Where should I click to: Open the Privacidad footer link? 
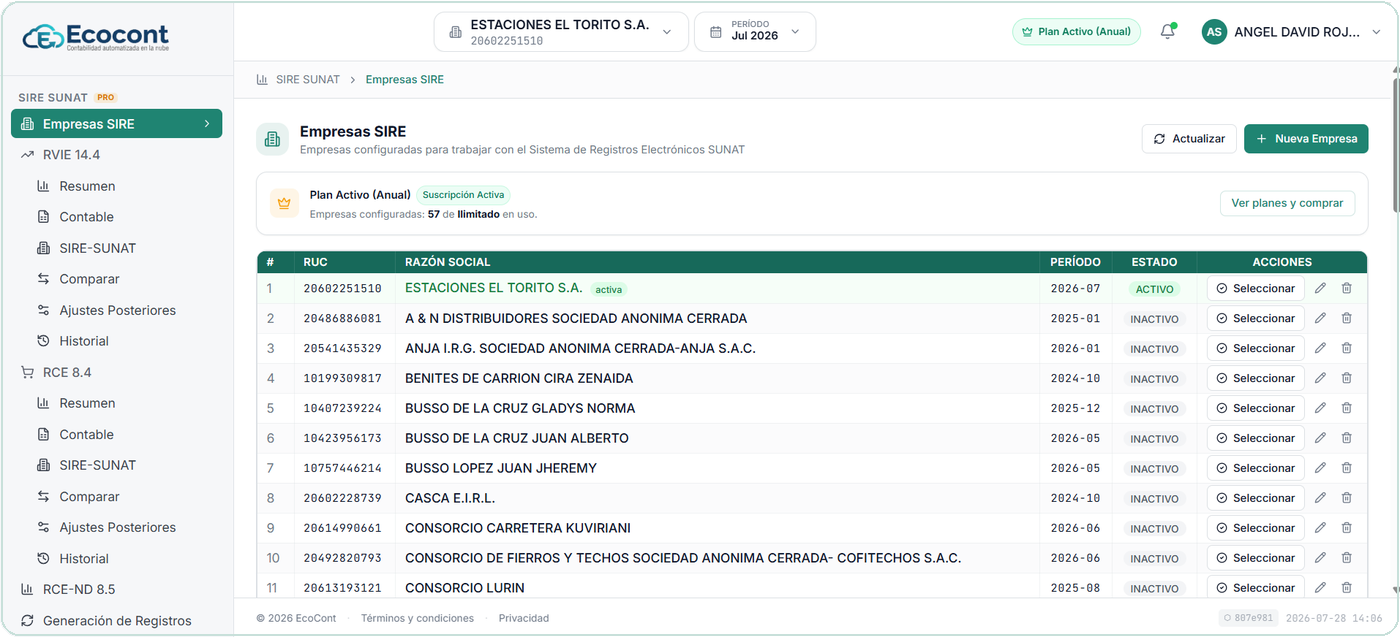tap(524, 618)
